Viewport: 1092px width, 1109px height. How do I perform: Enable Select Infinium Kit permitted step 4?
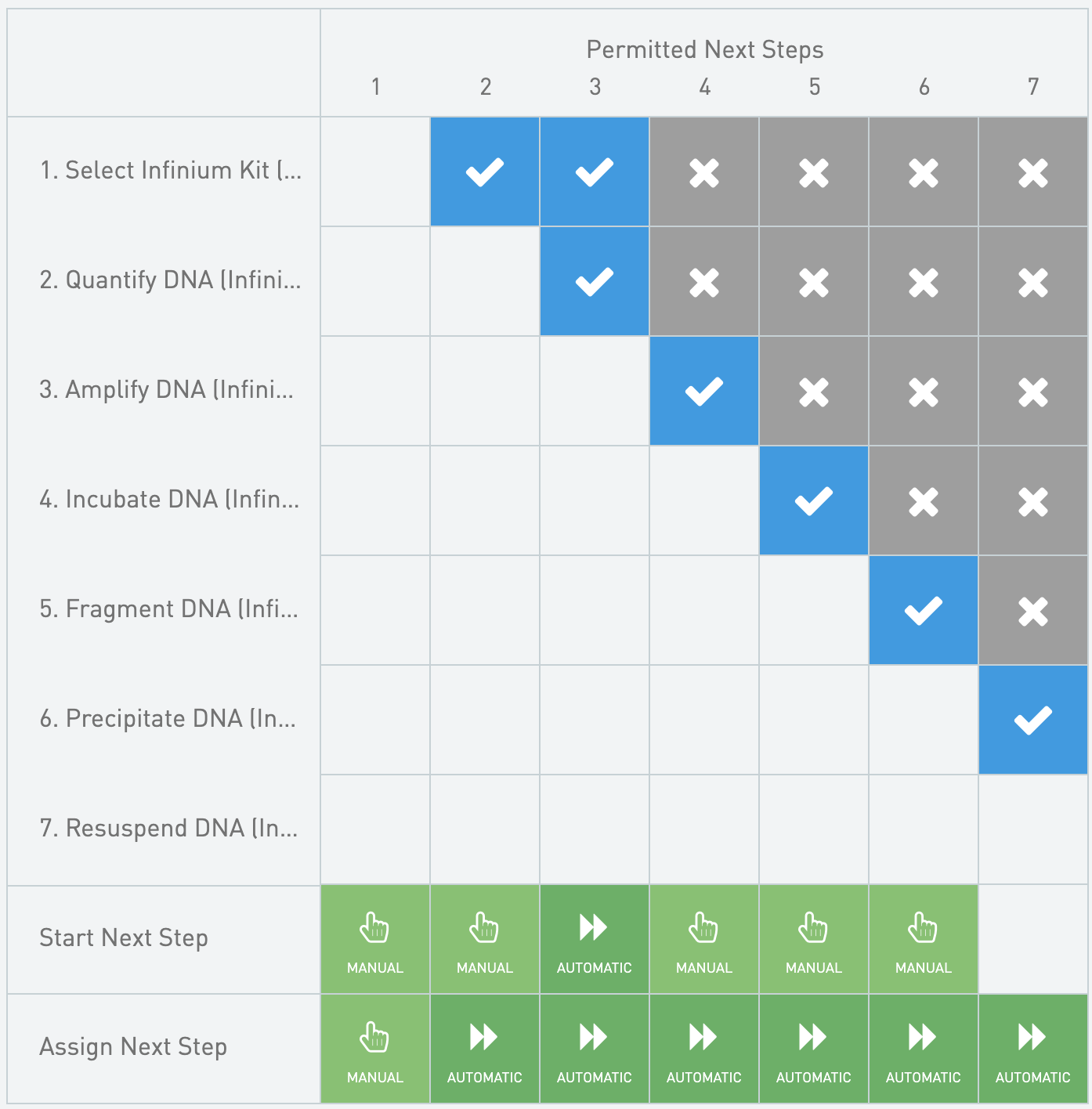pos(703,172)
